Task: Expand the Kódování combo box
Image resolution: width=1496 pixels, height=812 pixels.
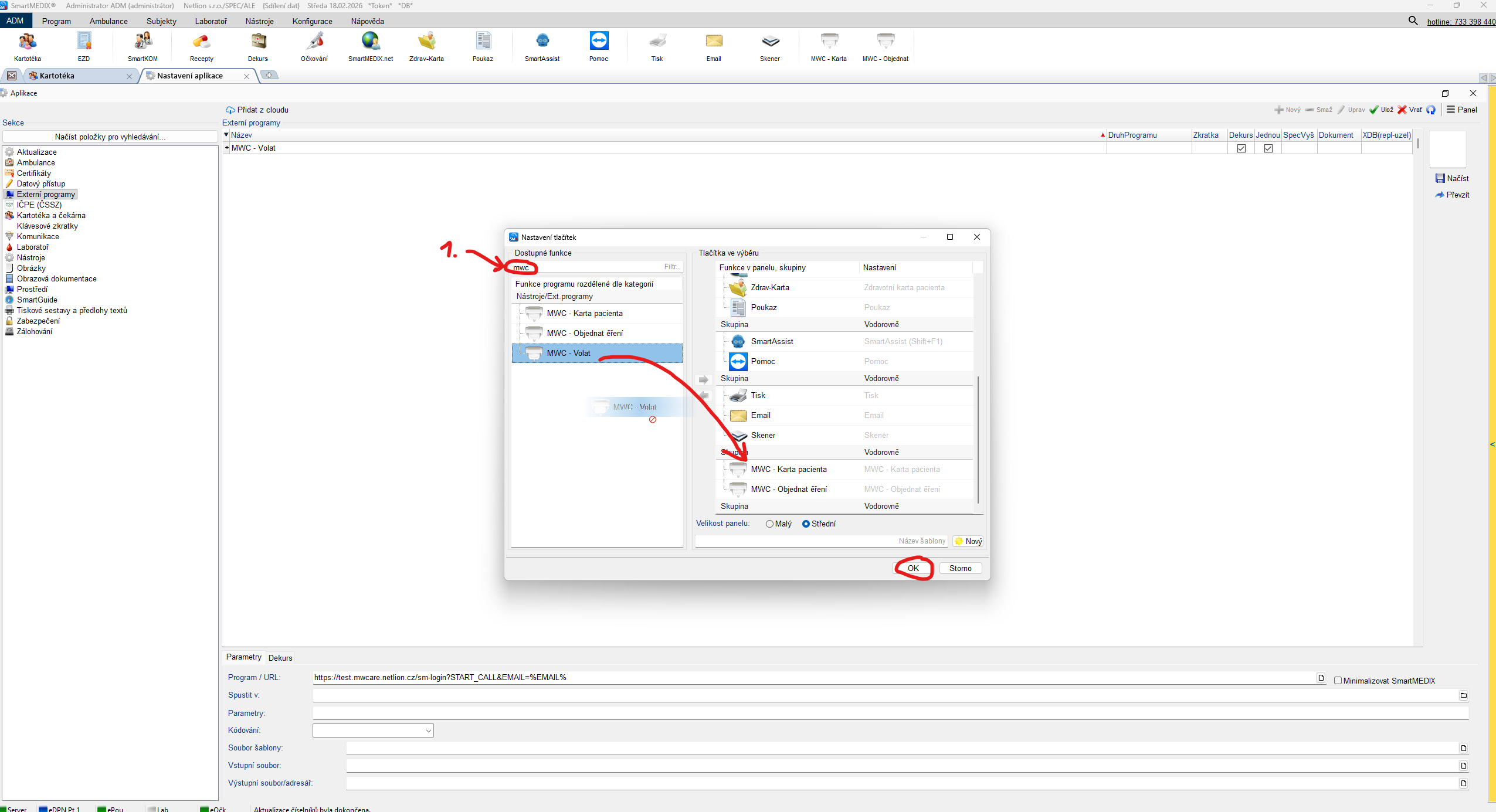Action: click(428, 731)
